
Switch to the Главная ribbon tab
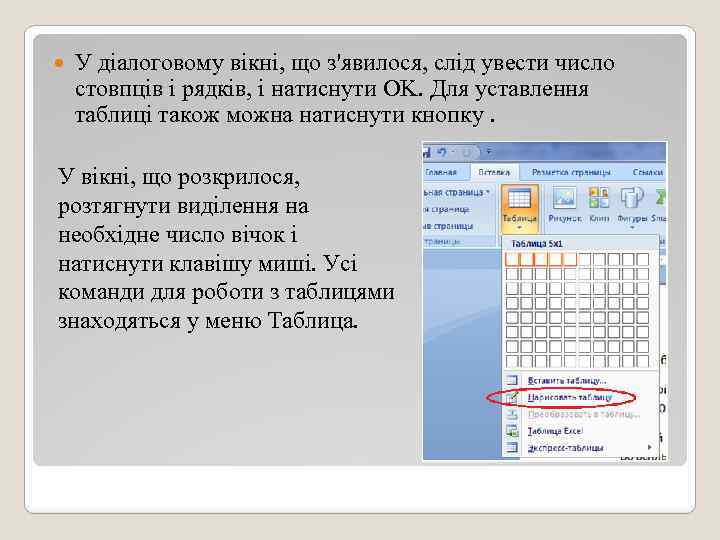point(440,172)
